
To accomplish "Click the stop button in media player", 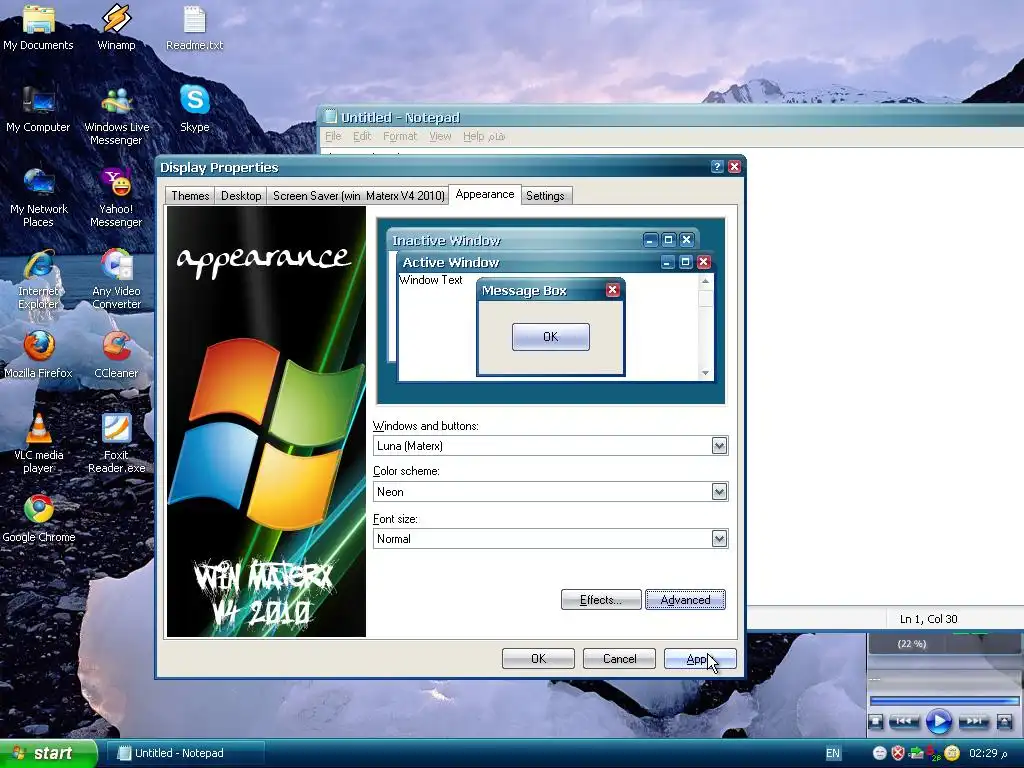I will (876, 722).
